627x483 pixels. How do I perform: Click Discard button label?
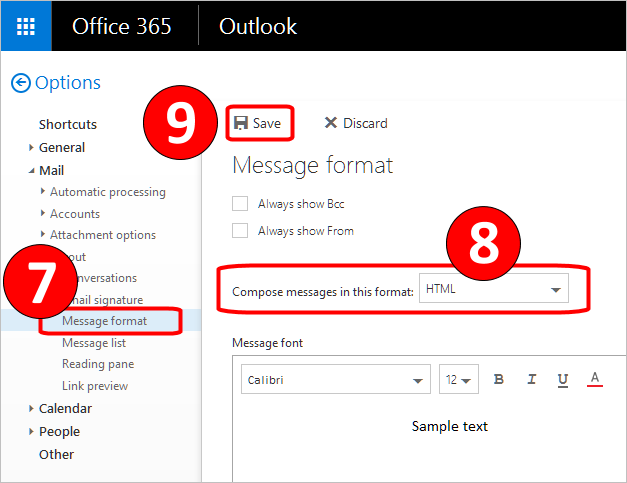coord(365,123)
